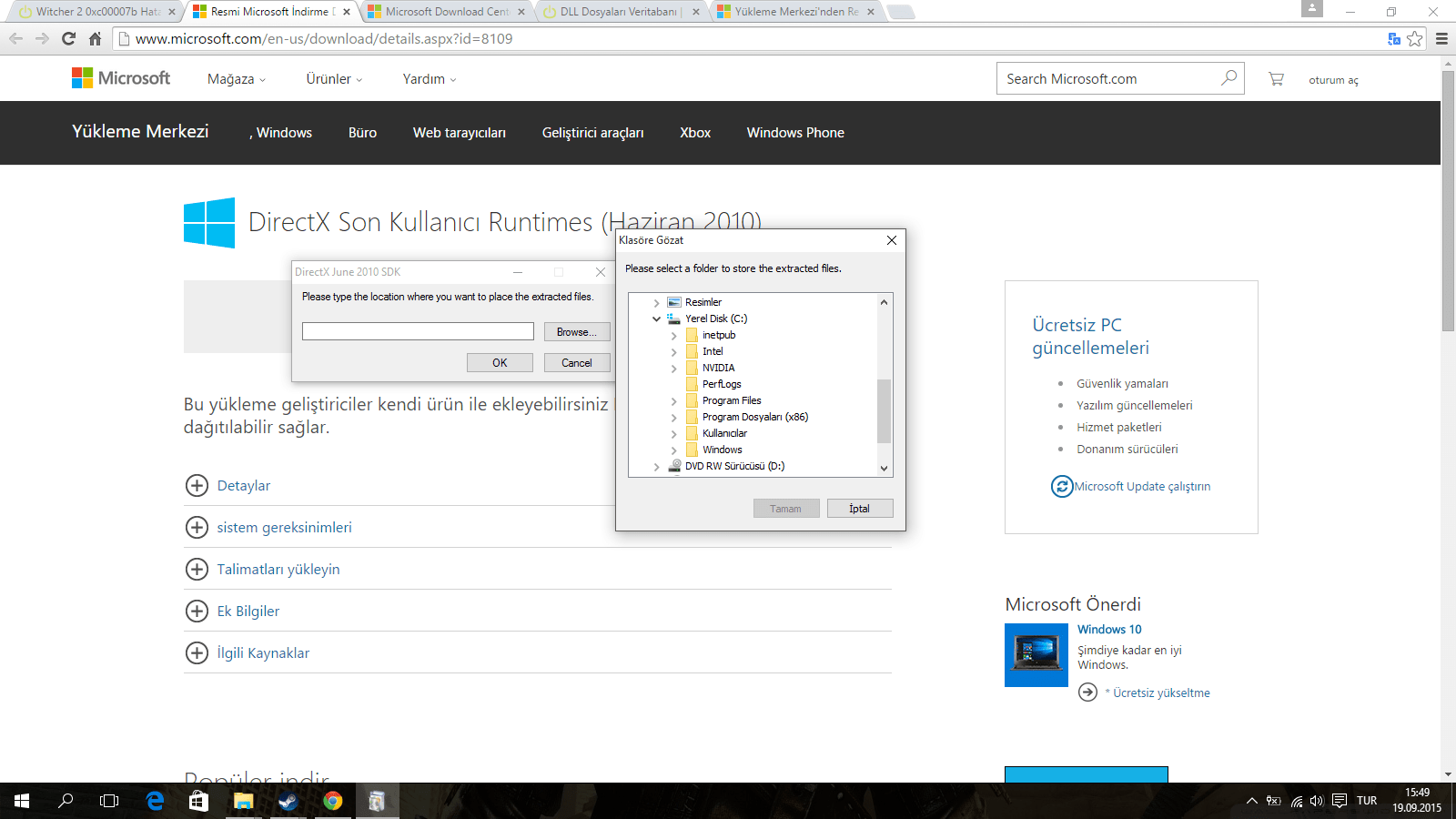Image resolution: width=1456 pixels, height=819 pixels.
Task: Open the Windows 10 recommendation link
Action: click(x=1109, y=629)
